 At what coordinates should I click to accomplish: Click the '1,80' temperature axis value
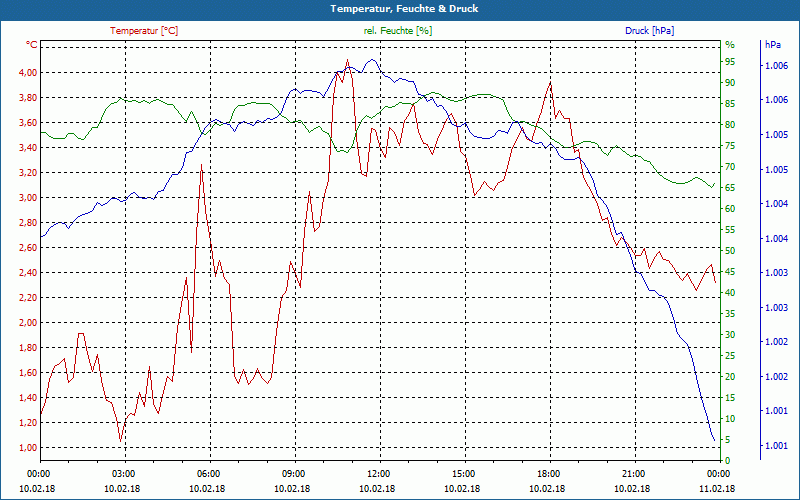click(29, 347)
